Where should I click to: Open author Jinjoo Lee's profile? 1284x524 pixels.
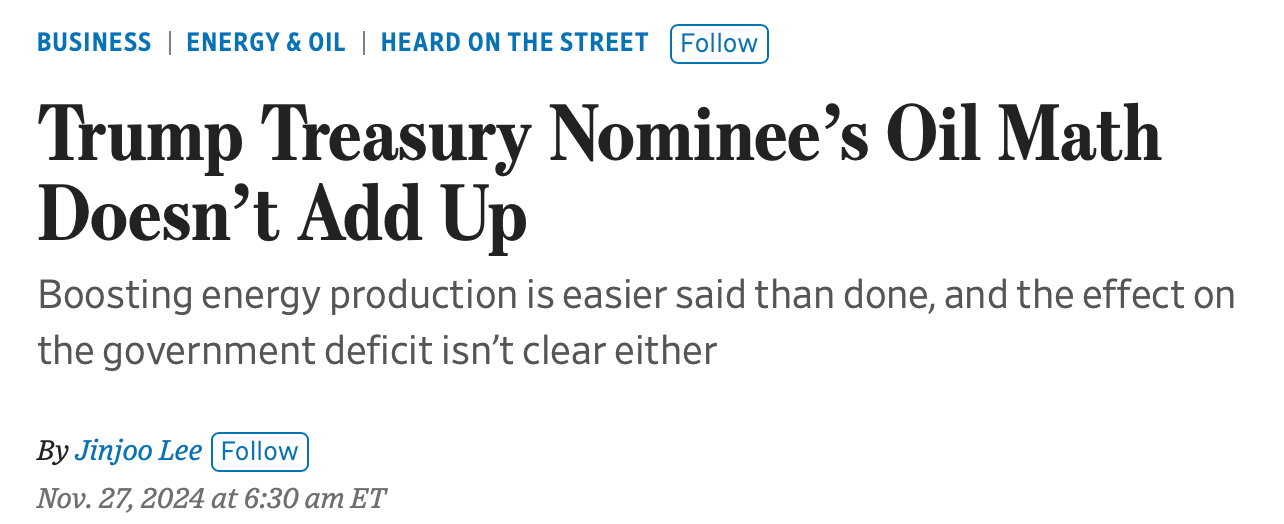point(138,451)
